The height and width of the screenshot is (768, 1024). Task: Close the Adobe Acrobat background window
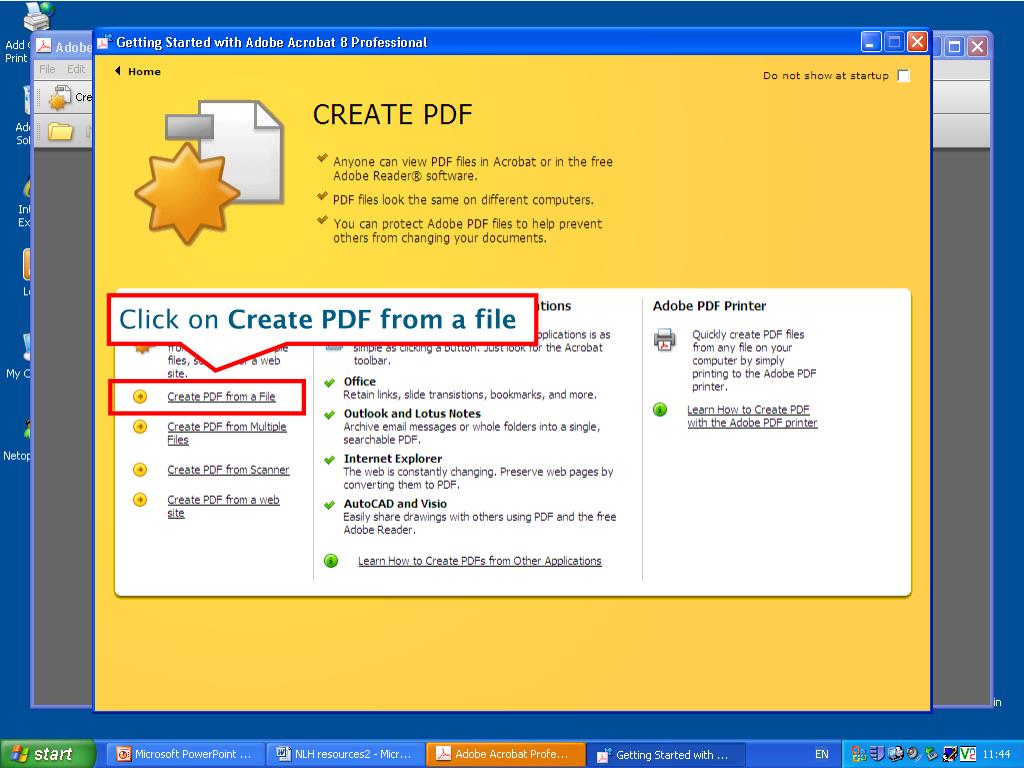point(977,46)
